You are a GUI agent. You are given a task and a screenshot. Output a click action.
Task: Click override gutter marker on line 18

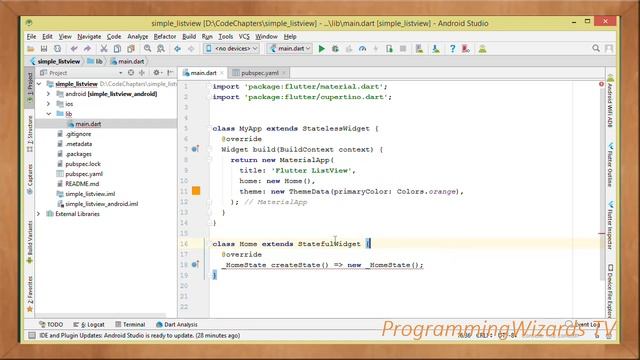195,264
